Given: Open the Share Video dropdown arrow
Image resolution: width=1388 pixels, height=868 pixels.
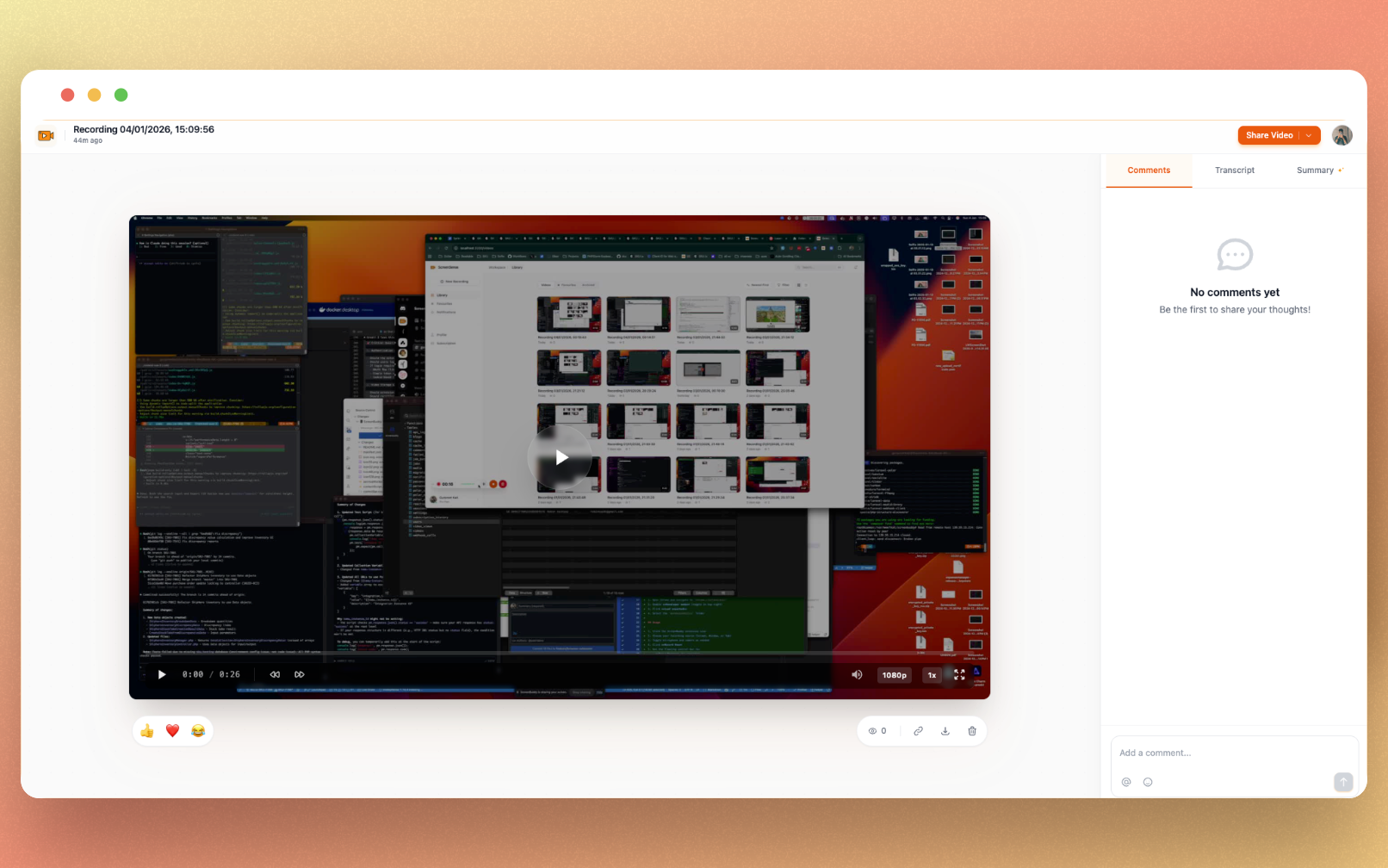Looking at the screenshot, I should coord(1307,135).
